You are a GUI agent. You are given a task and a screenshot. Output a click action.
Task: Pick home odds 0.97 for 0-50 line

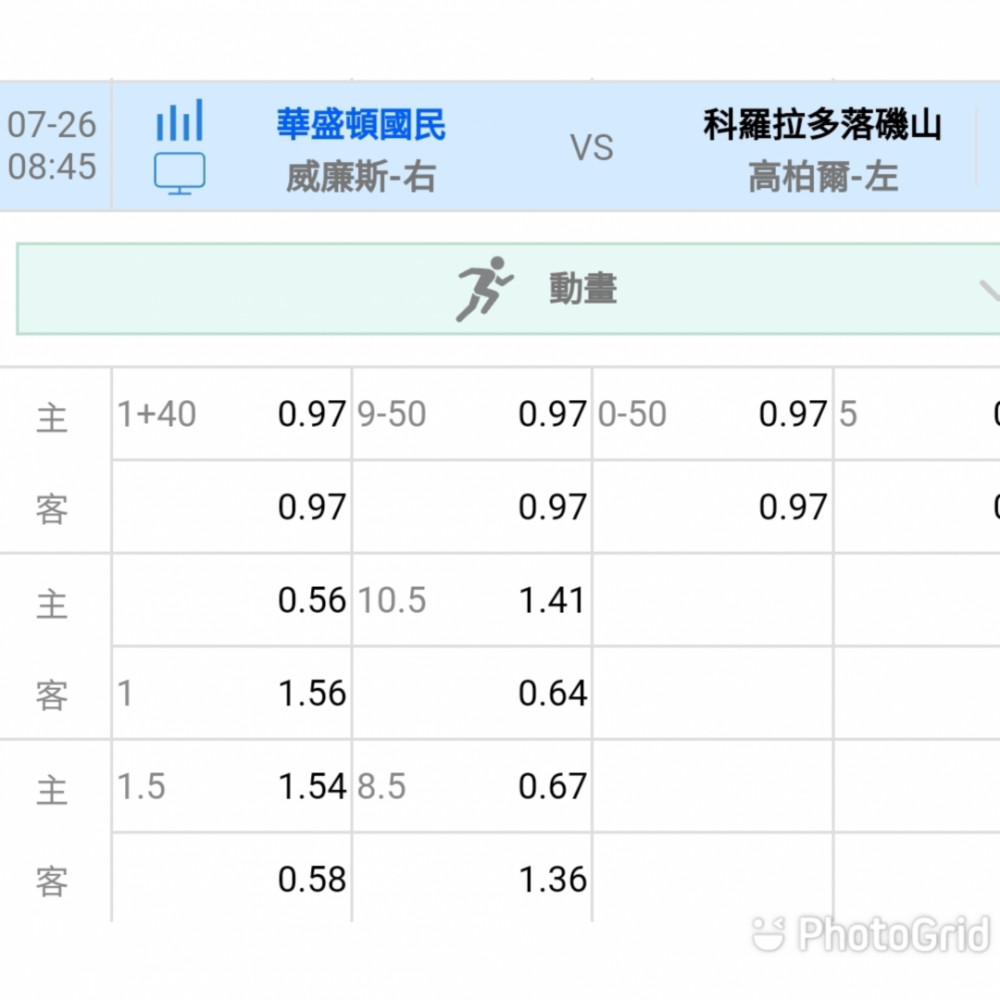(x=793, y=414)
